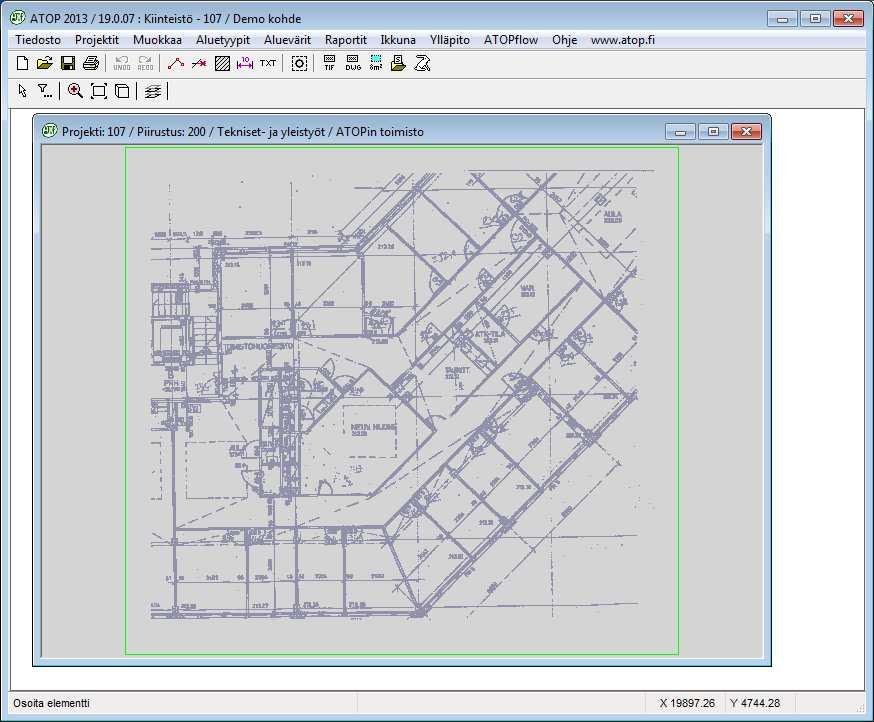Create a new file with the blank page icon
This screenshot has height=722, width=874.
pyautogui.click(x=22, y=64)
